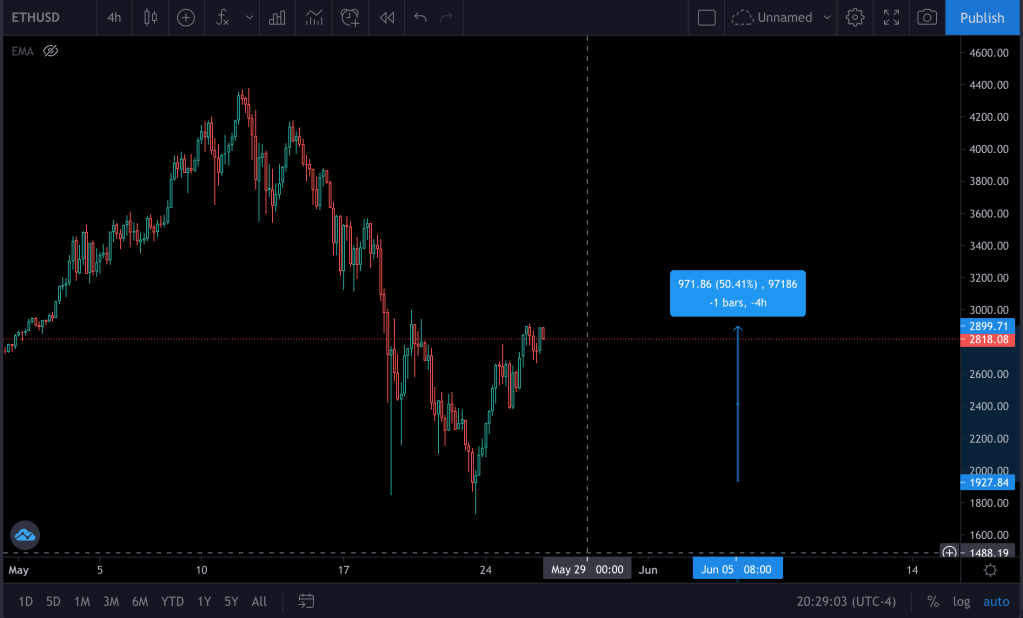Click the ETHUSD symbol search field
The image size is (1023, 618).
point(35,17)
